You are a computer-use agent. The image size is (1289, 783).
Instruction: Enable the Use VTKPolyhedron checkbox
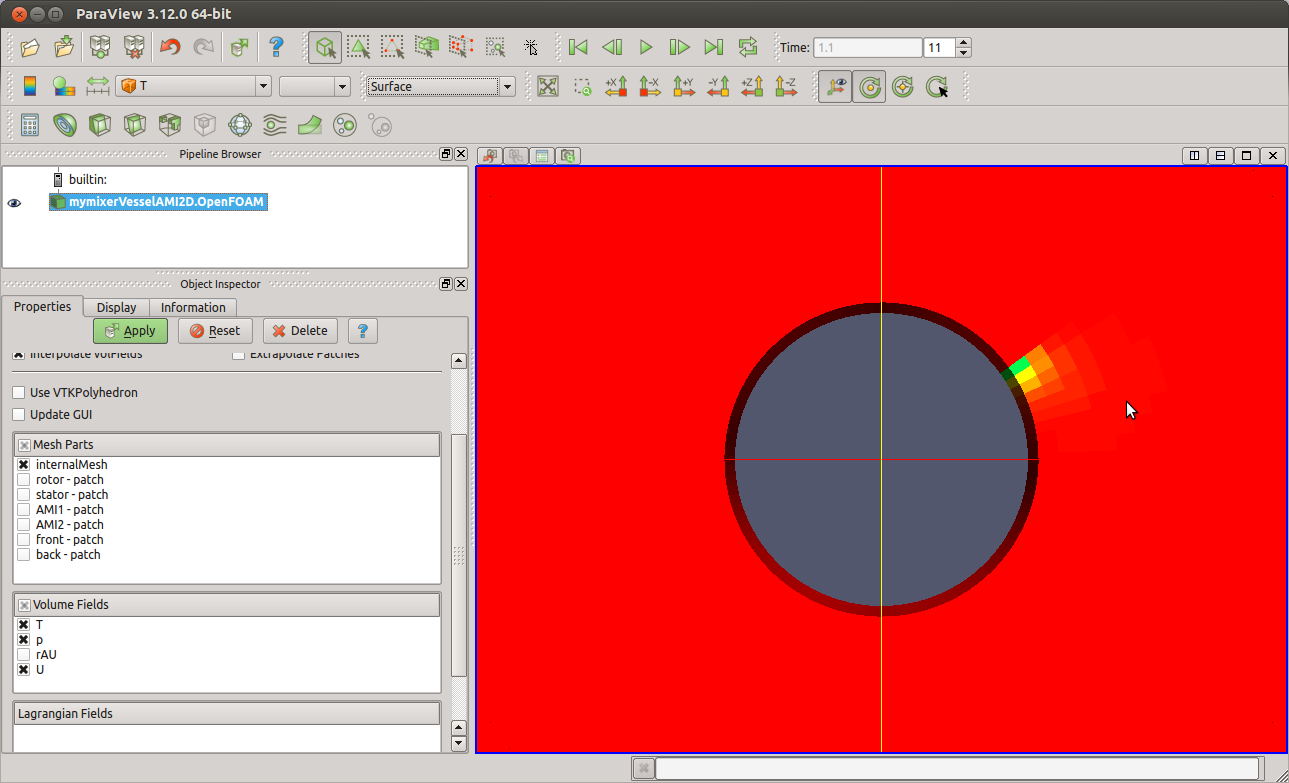pos(19,393)
